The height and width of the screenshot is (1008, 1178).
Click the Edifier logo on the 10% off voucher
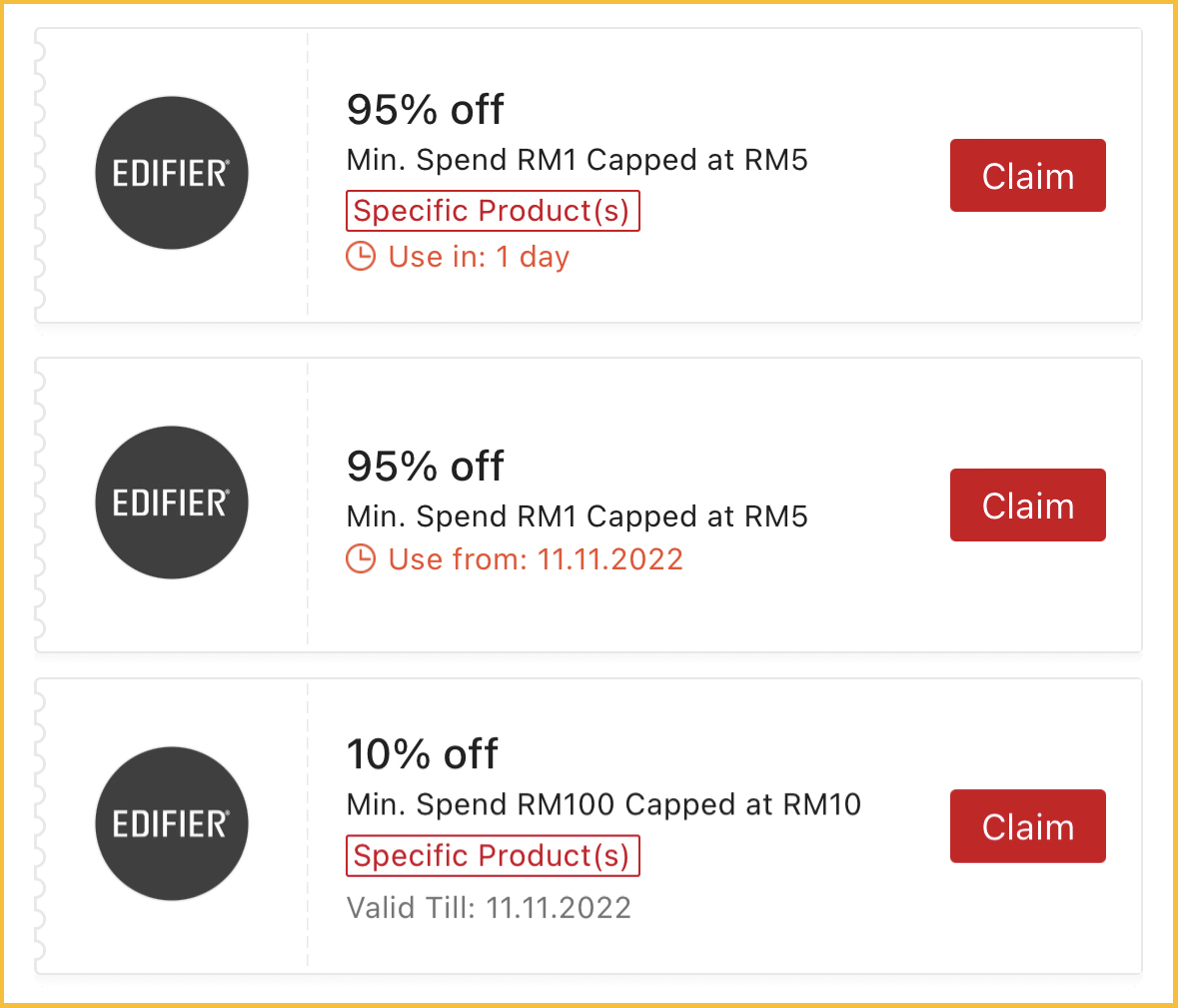(x=171, y=824)
